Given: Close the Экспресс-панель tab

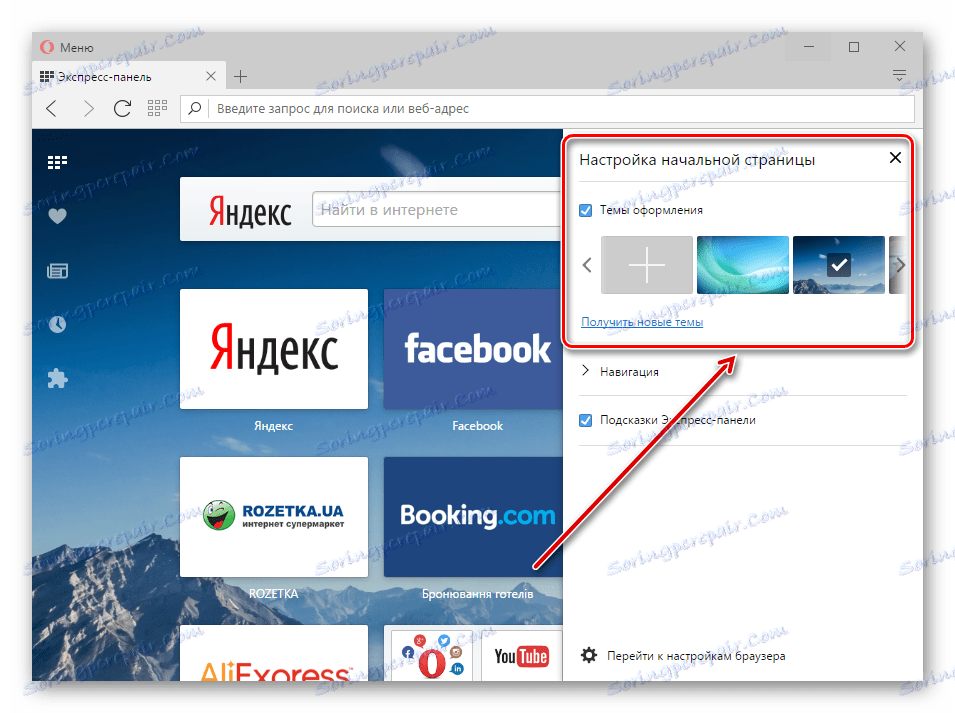Looking at the screenshot, I should [211, 76].
